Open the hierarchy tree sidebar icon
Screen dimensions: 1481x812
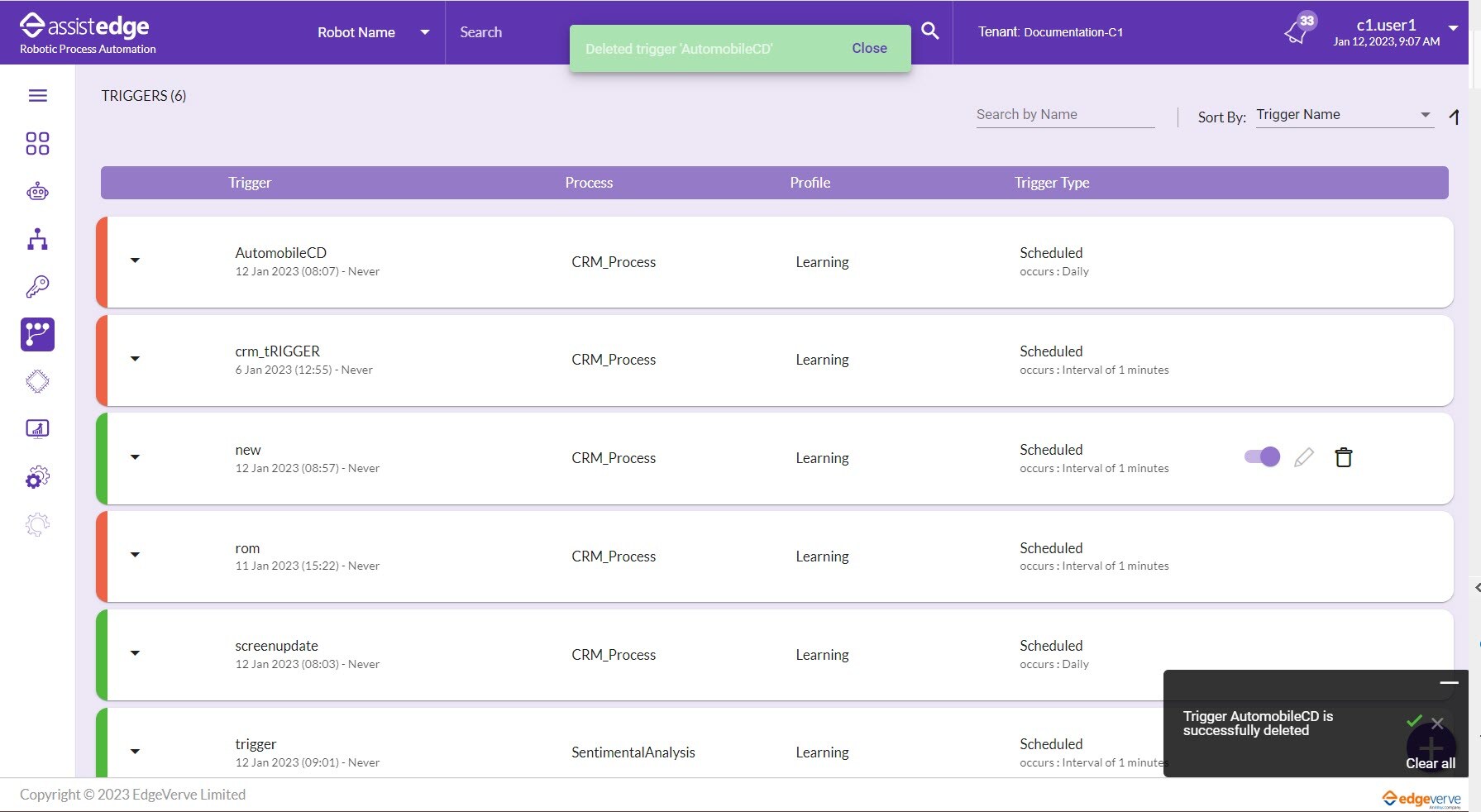pyautogui.click(x=38, y=240)
